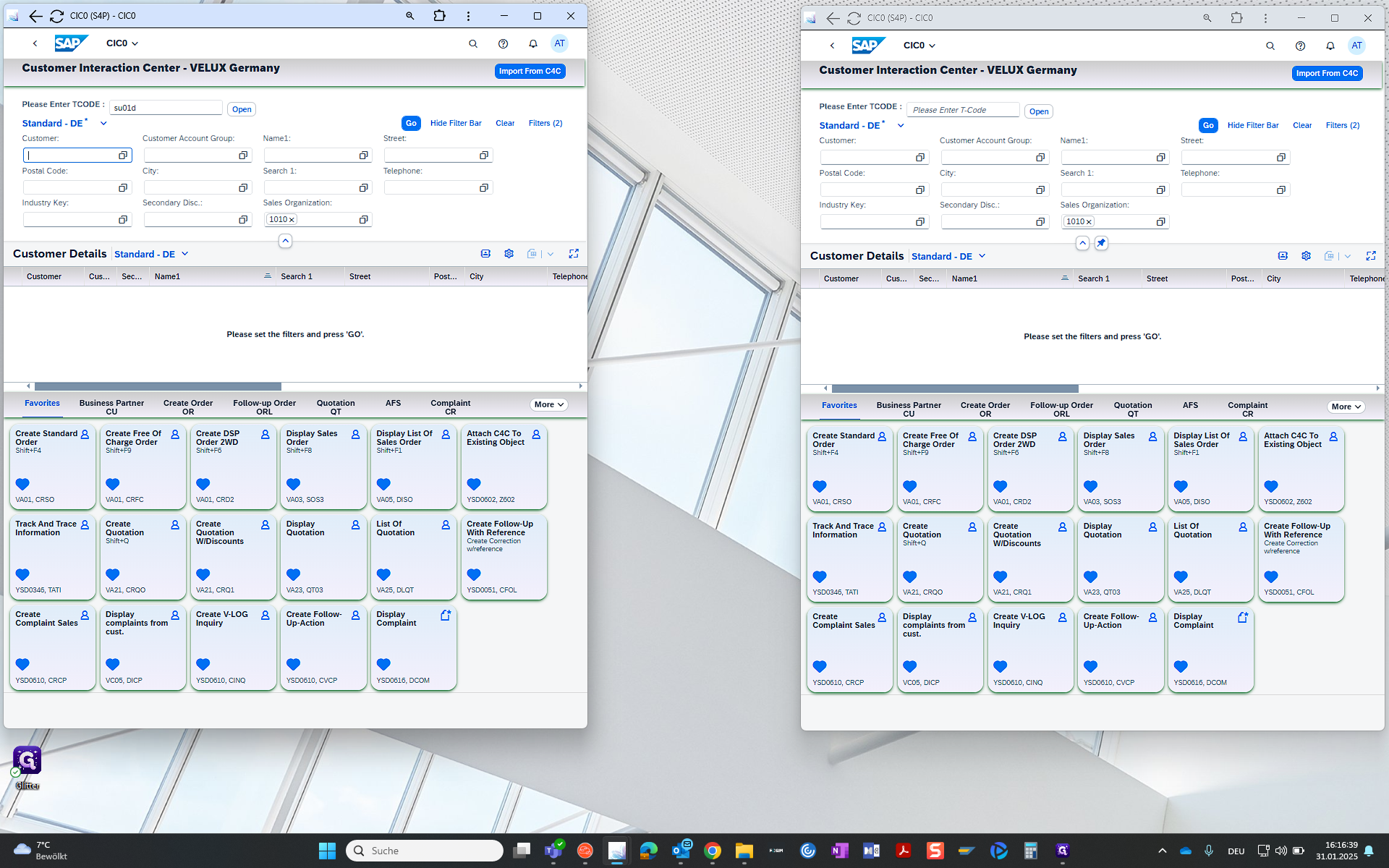Open Standard - DE filter variant dropdown, left

103,124
